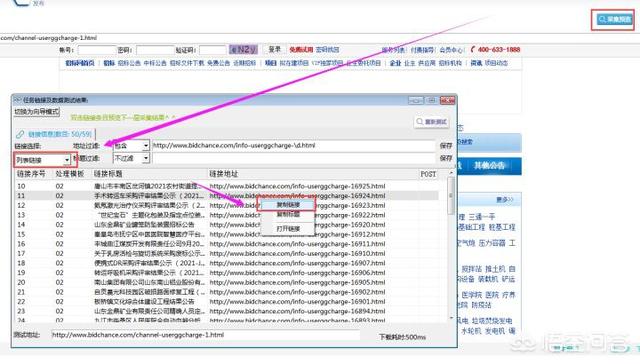640x364 pixels.
Task: Click the captcha verification image
Action: click(x=243, y=49)
